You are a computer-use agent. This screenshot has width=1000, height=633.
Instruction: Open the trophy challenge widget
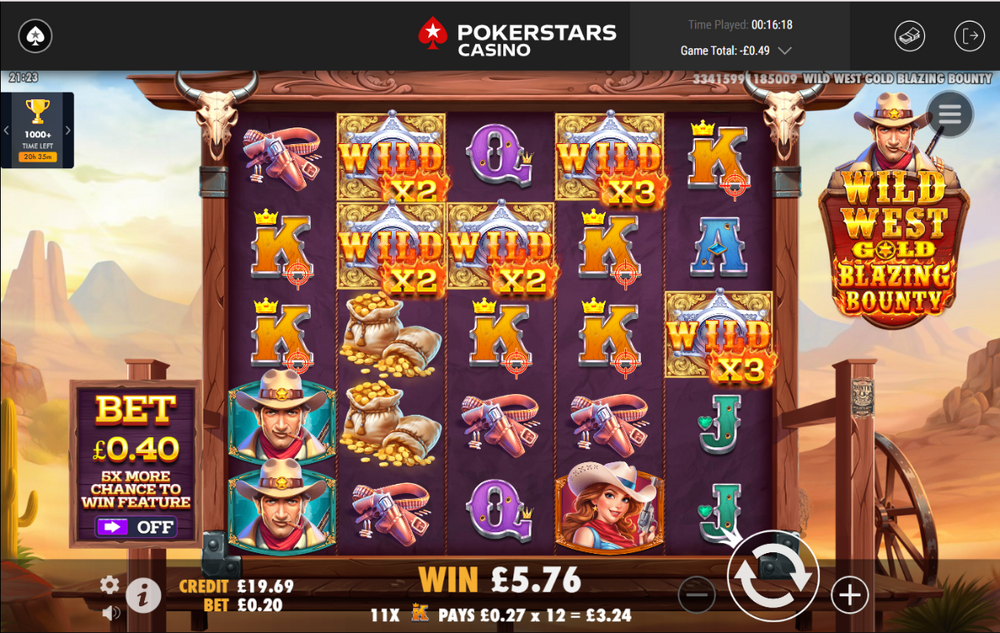coord(38,130)
